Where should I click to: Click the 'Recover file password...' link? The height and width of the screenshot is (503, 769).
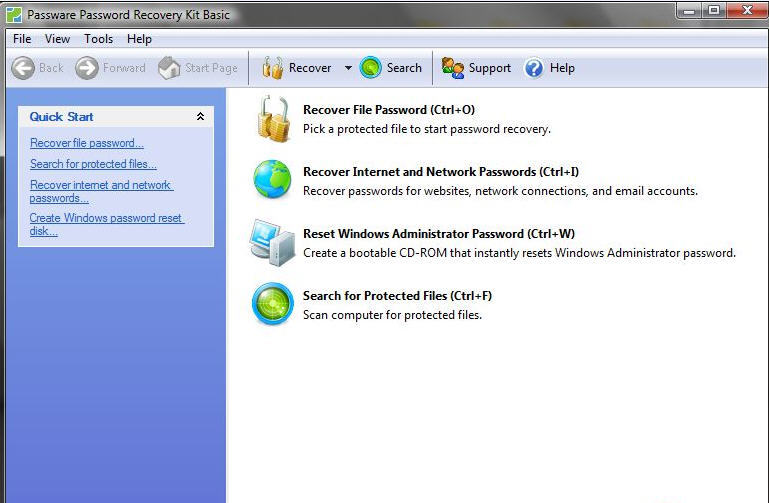coord(87,143)
